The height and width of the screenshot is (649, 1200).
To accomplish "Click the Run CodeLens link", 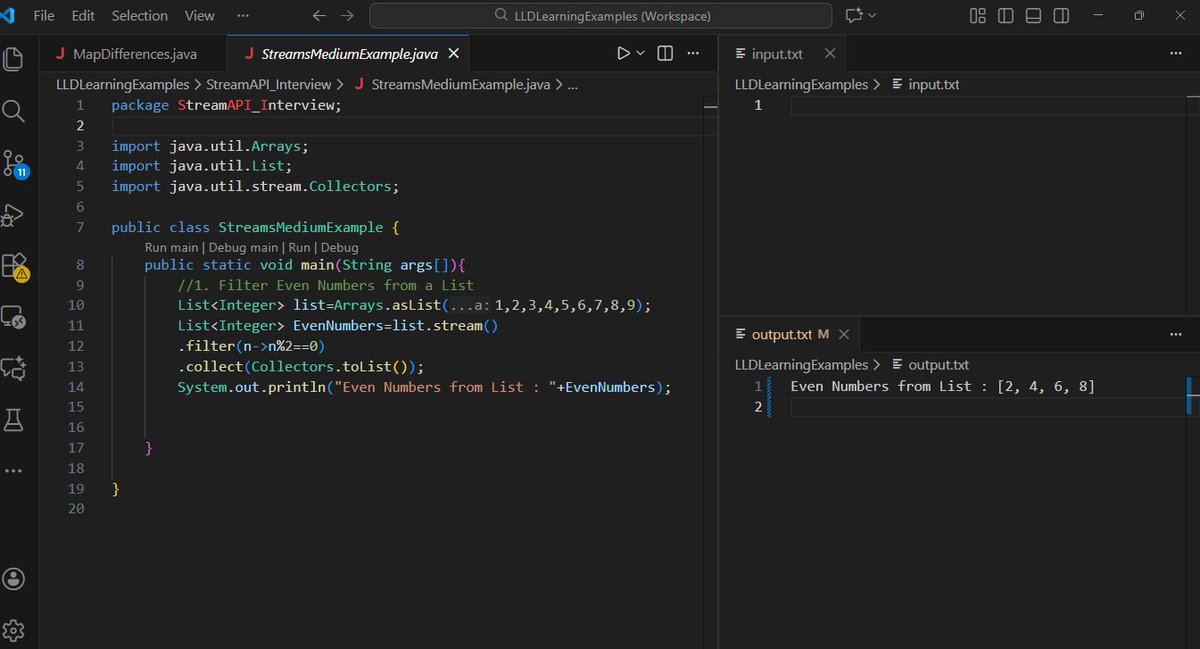I will point(299,247).
